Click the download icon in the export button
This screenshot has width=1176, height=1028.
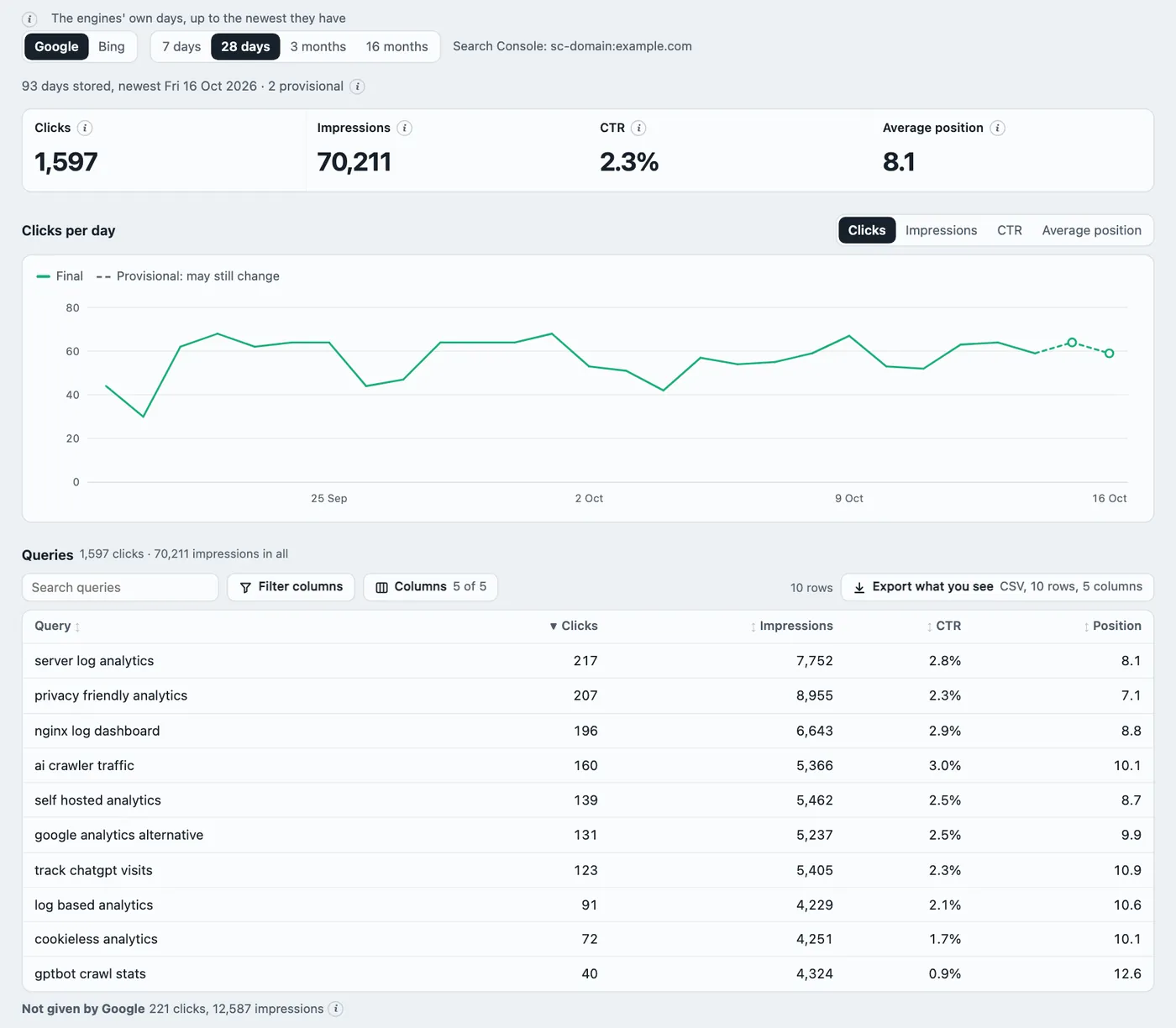point(859,587)
